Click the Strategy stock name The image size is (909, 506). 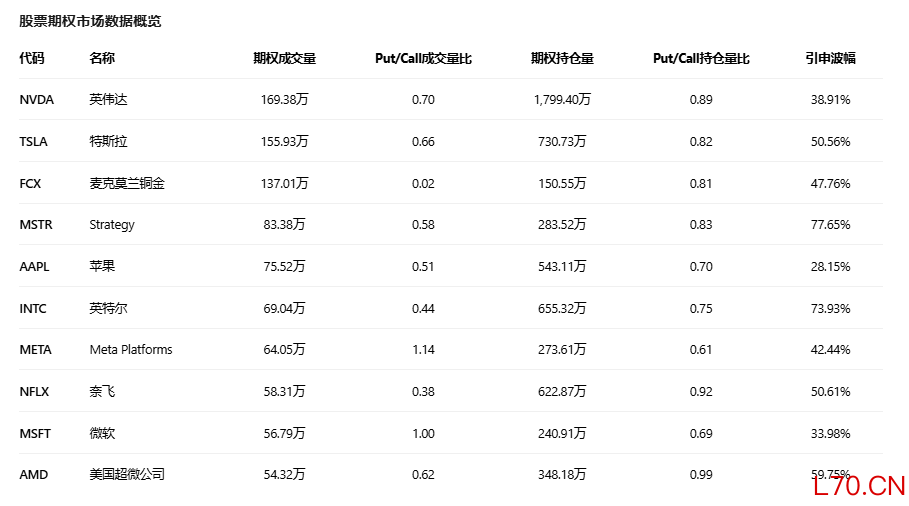click(112, 225)
